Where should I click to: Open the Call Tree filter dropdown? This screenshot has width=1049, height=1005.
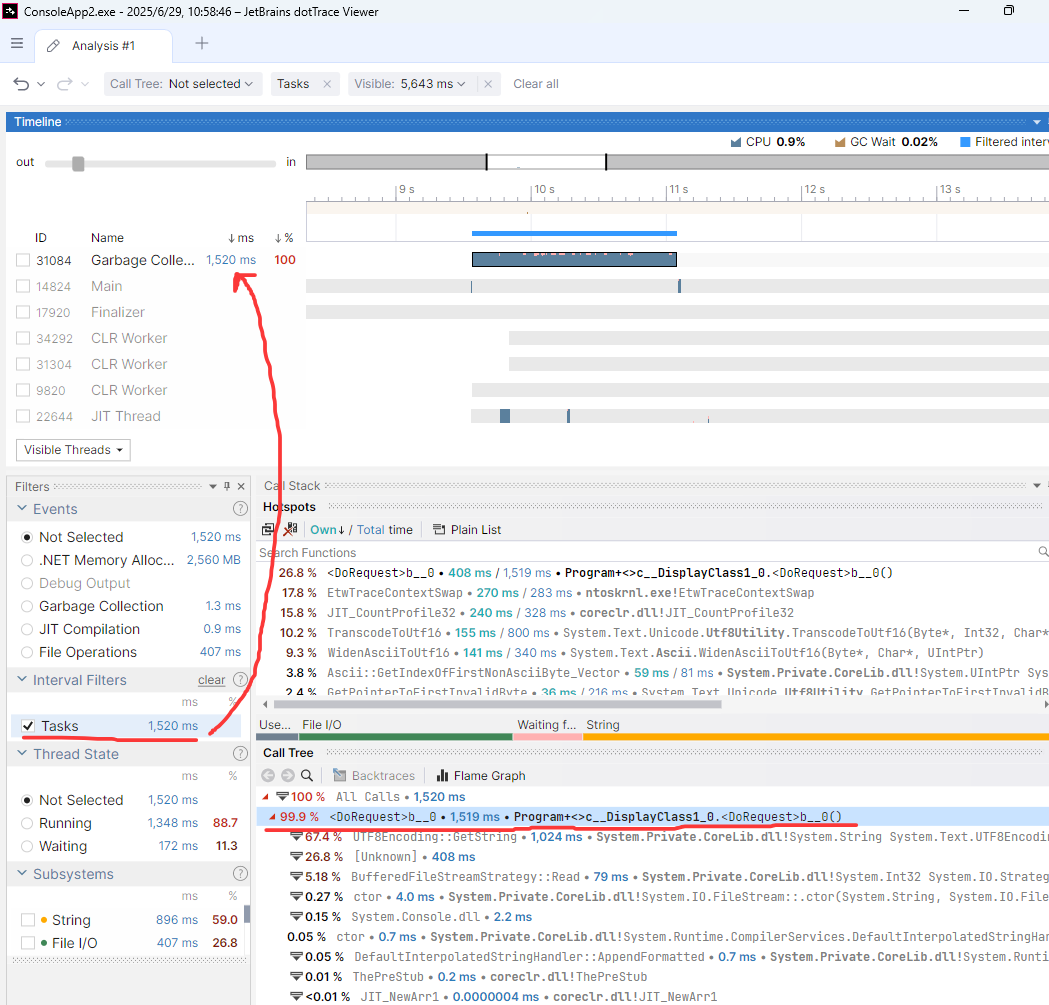click(x=183, y=84)
